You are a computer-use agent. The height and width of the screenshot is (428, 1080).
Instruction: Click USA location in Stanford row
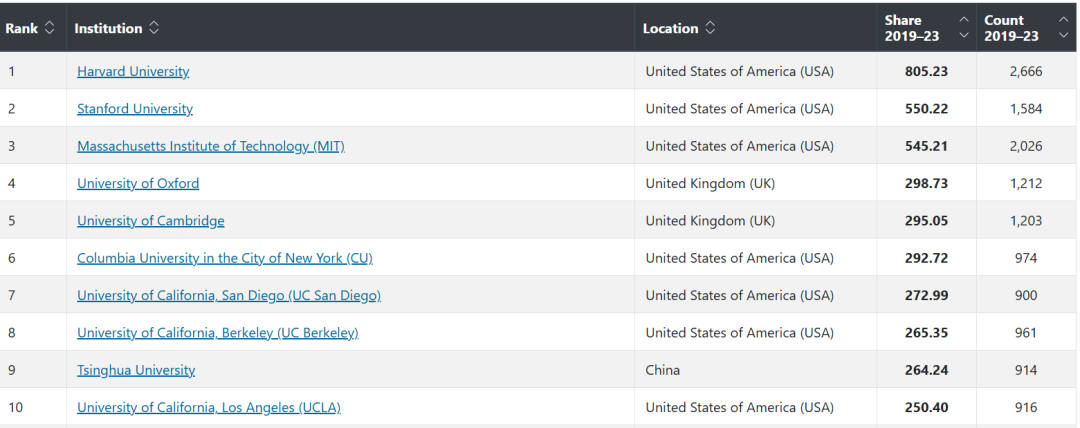coord(740,109)
